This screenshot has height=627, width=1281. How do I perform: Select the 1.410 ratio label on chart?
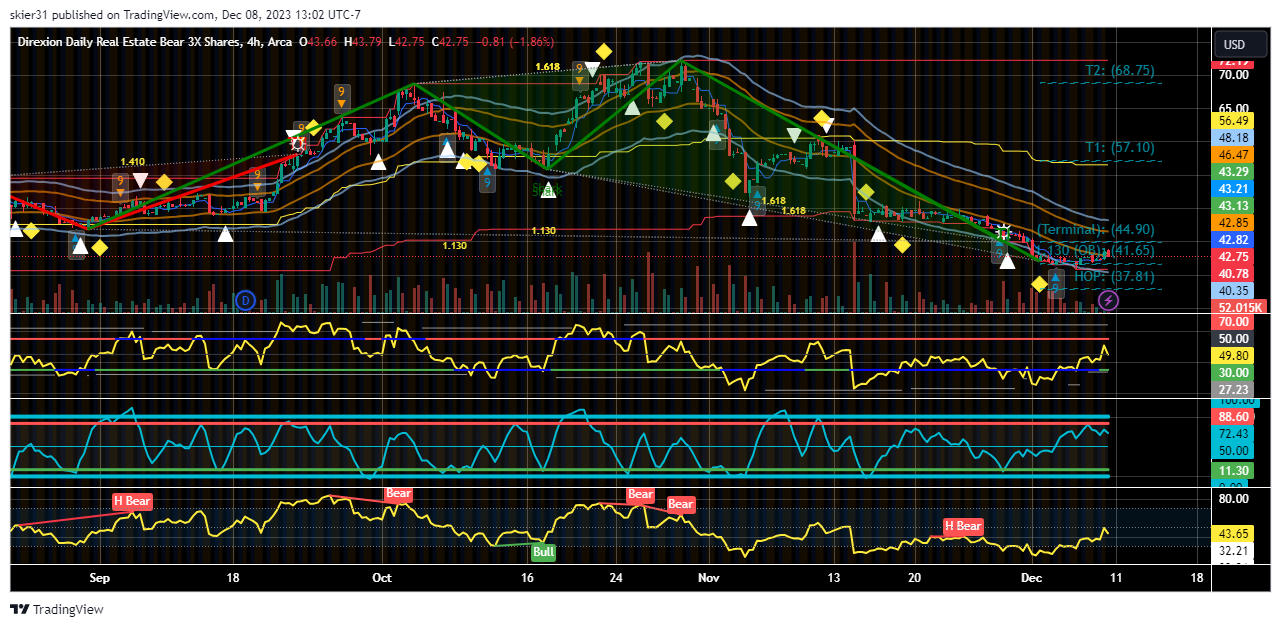(133, 162)
